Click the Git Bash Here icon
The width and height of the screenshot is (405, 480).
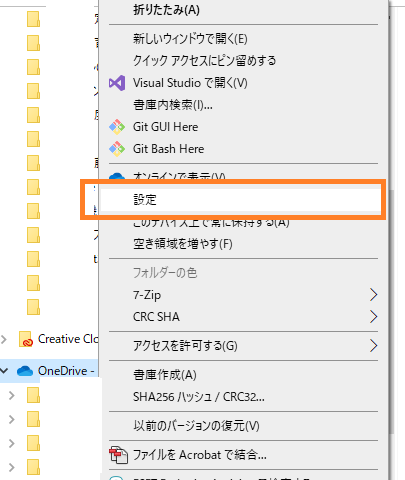coord(117,149)
